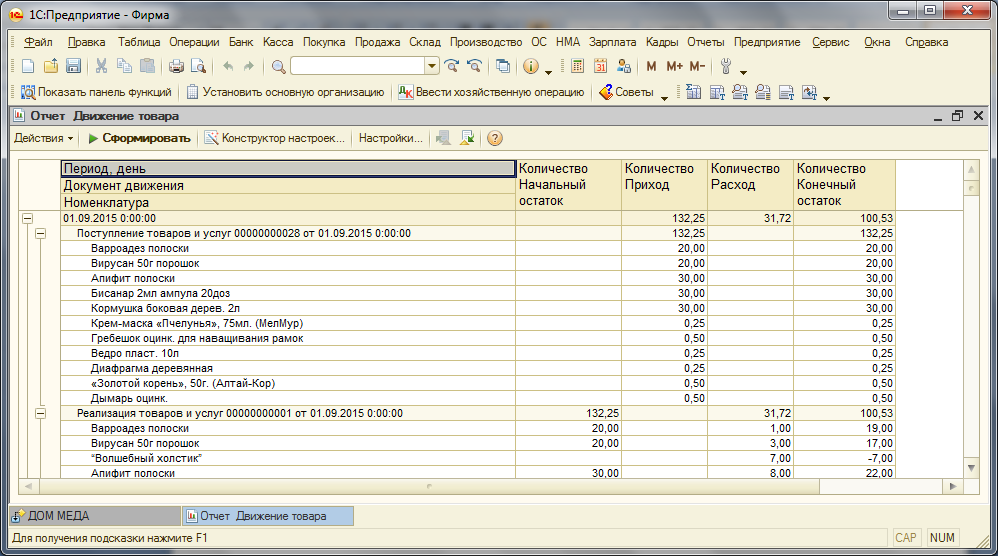
Task: Open the Действия dropdown
Action: (43, 138)
